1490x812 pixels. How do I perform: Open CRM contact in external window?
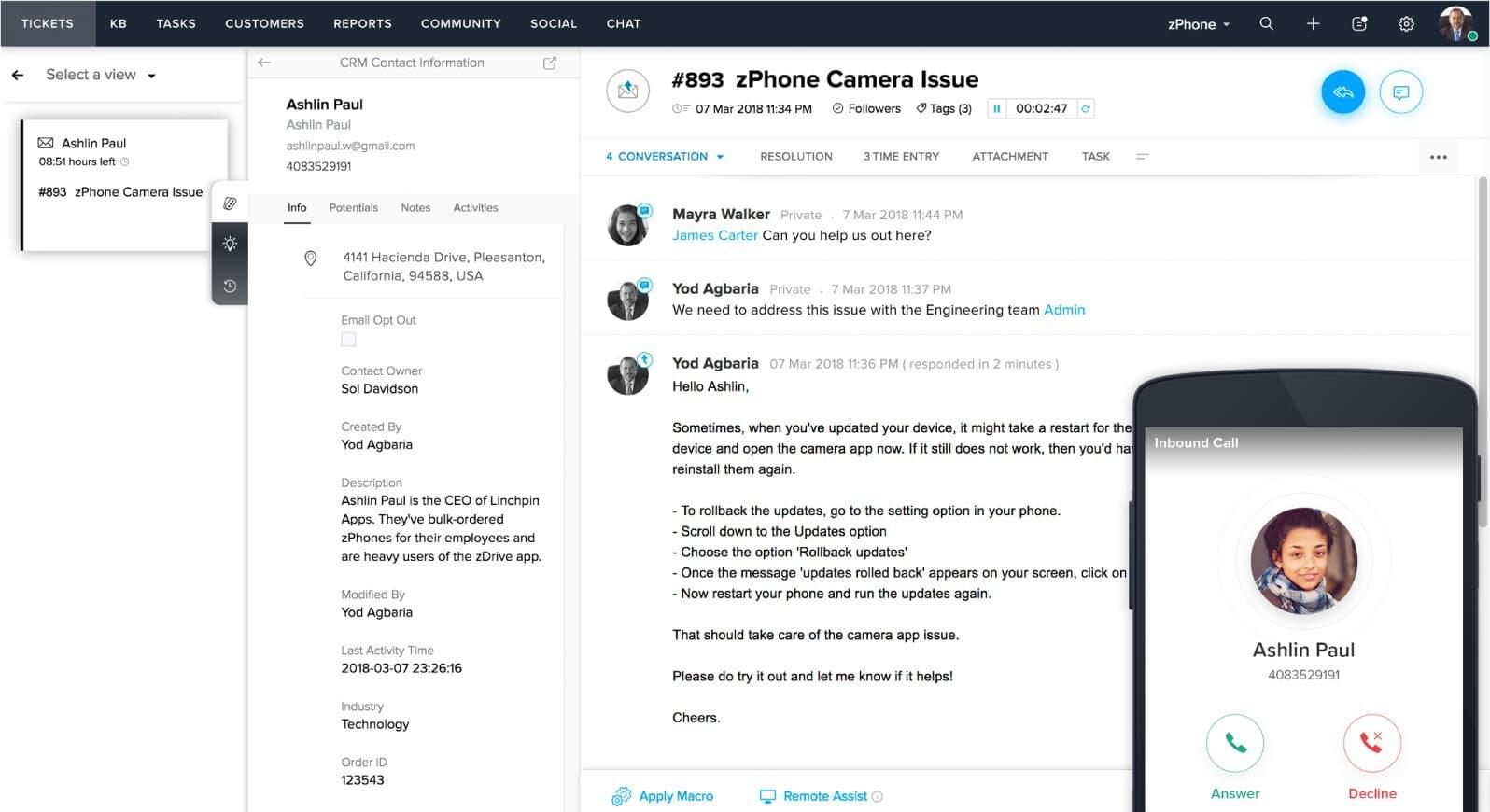click(550, 63)
